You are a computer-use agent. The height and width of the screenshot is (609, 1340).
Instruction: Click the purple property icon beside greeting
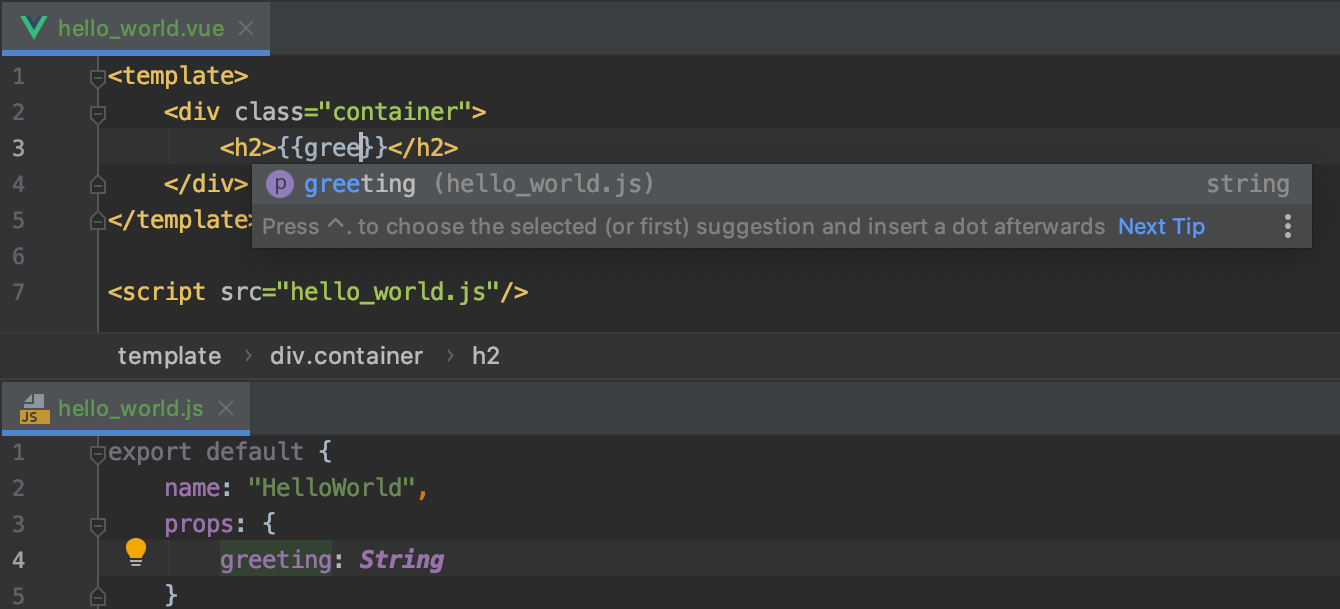(x=282, y=184)
